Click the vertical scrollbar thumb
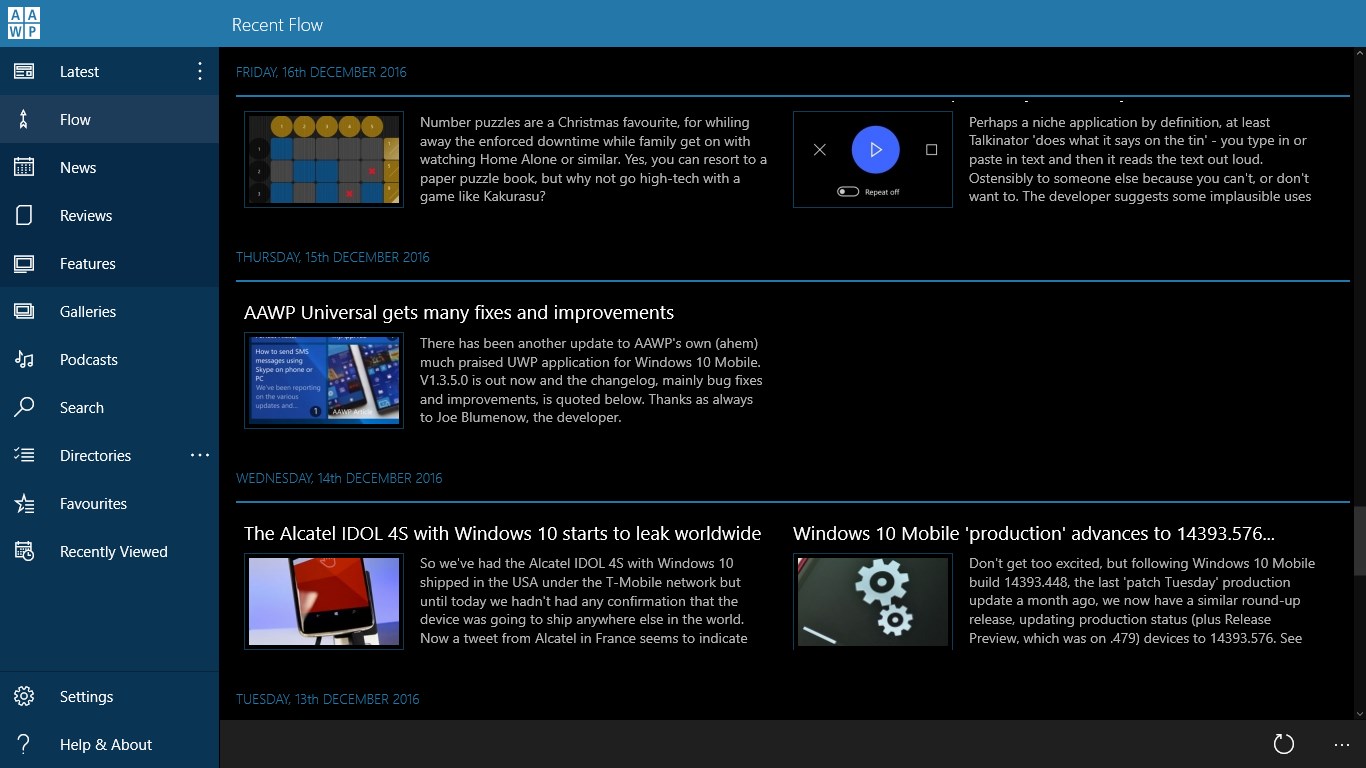The image size is (1366, 768). point(1358,541)
